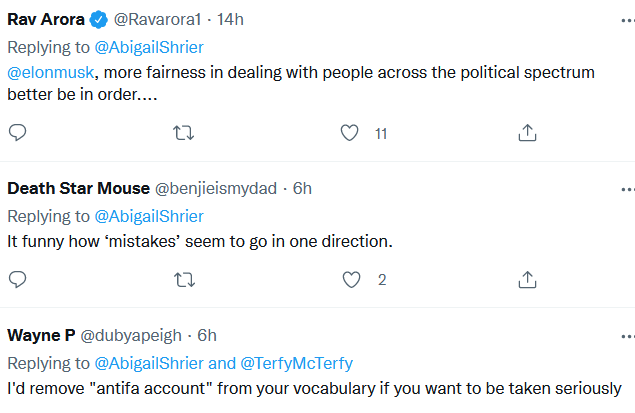
Task: Open more options for Wayne P's tweet
Action: click(628, 336)
